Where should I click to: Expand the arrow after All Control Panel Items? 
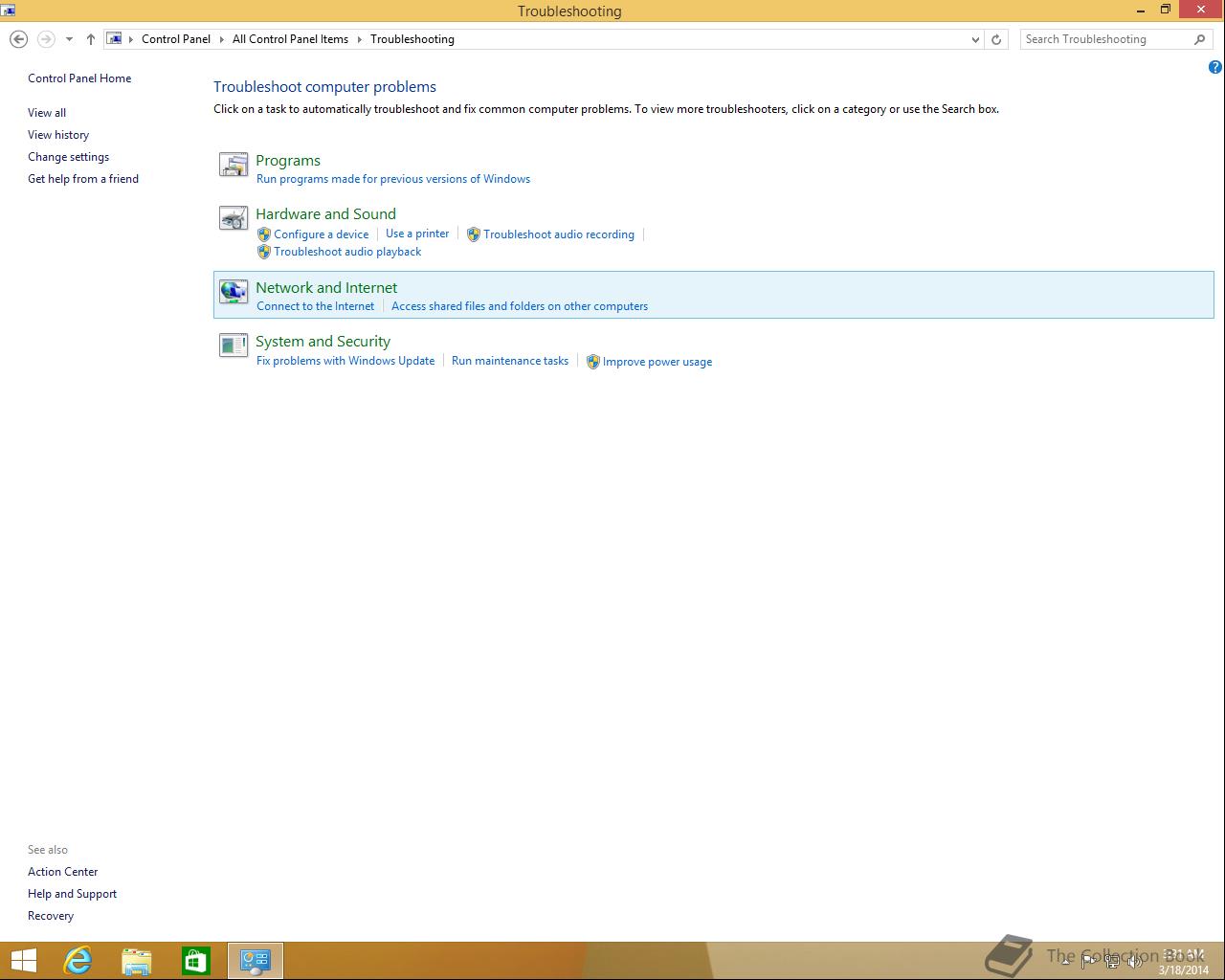tap(360, 39)
